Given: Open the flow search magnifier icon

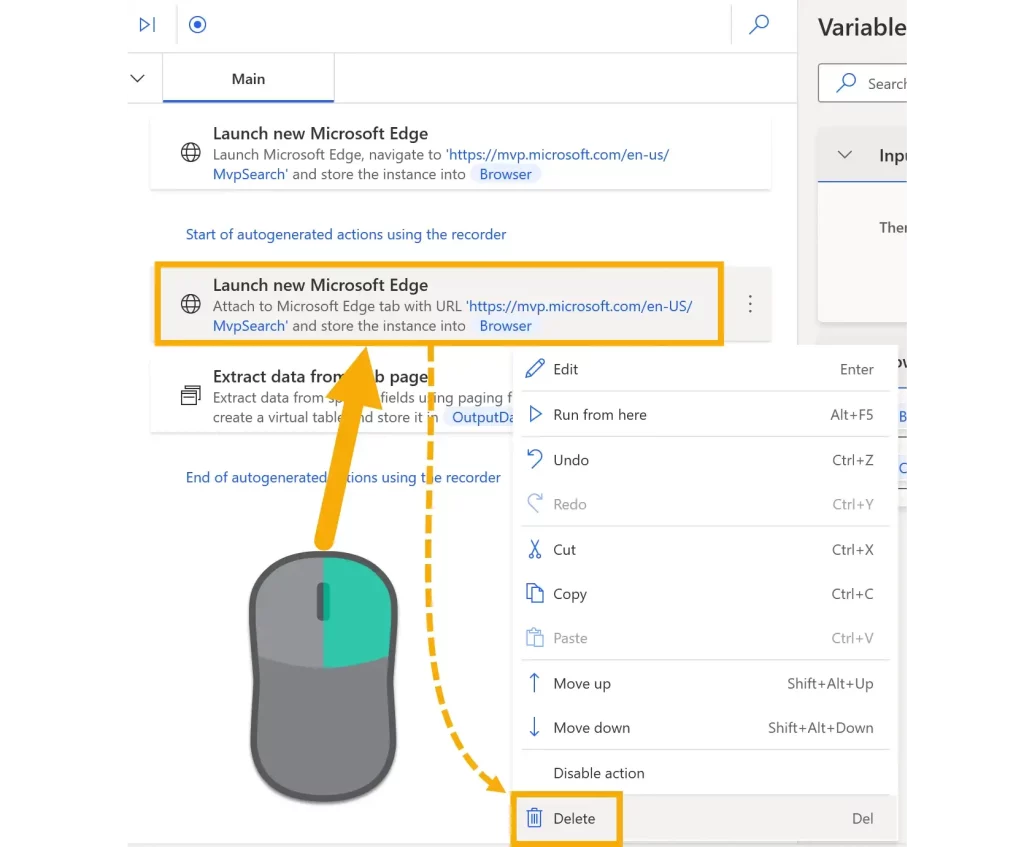Looking at the screenshot, I should (759, 25).
